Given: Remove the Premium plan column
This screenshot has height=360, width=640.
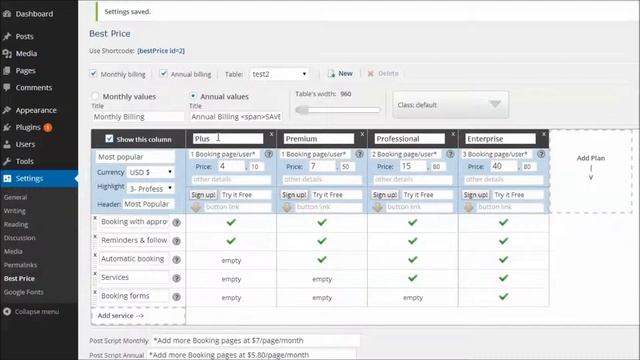Looking at the screenshot, I should click(362, 134).
